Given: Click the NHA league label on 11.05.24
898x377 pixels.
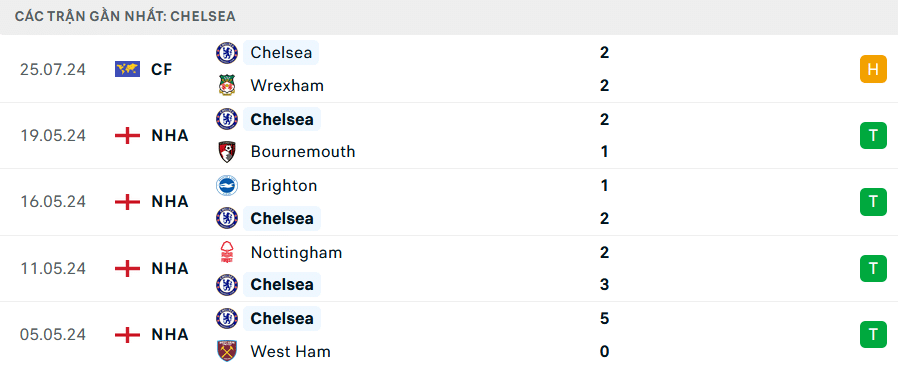Looking at the screenshot, I should (170, 268).
